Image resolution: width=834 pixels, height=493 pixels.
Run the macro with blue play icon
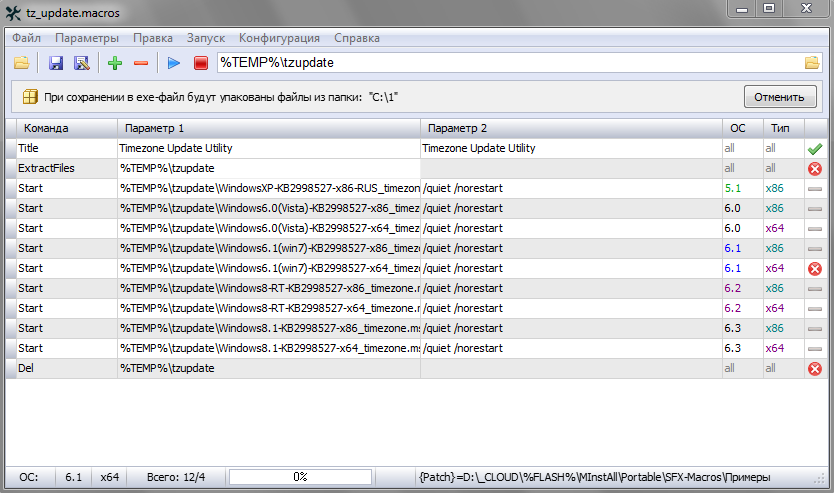(174, 63)
